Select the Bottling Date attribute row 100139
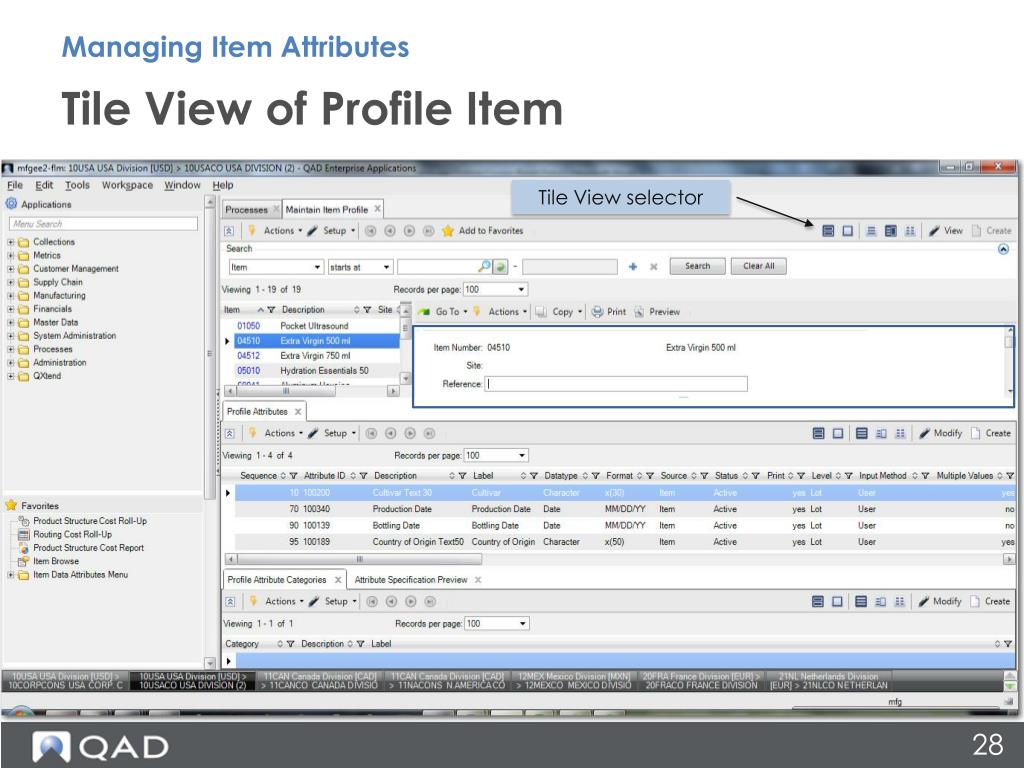This screenshot has height=768, width=1024. tap(624, 526)
